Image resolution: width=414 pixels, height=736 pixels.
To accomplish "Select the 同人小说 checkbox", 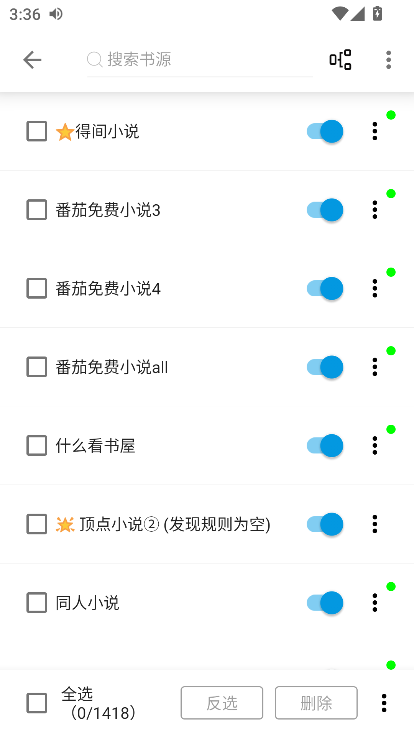I will (37, 602).
